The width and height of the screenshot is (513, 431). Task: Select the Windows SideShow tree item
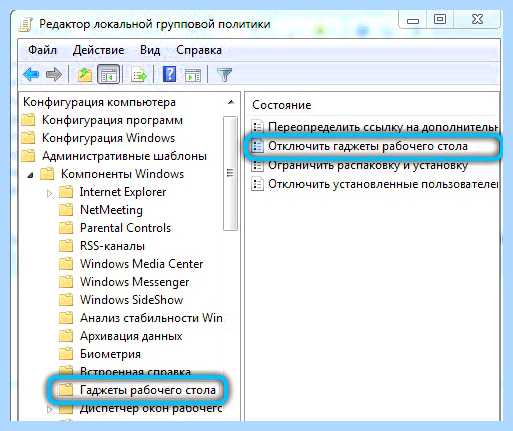coord(132,300)
